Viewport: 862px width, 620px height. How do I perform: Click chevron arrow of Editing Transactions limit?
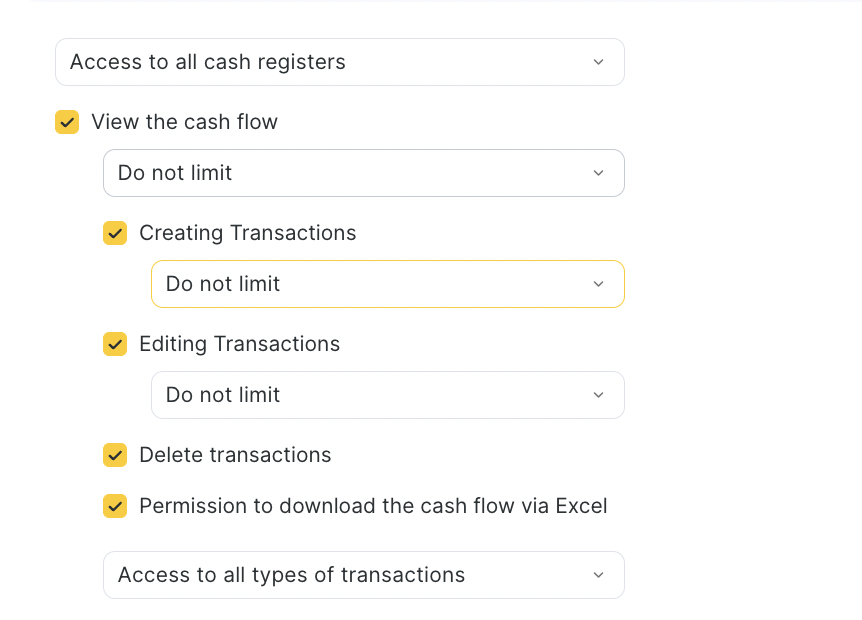tap(598, 395)
